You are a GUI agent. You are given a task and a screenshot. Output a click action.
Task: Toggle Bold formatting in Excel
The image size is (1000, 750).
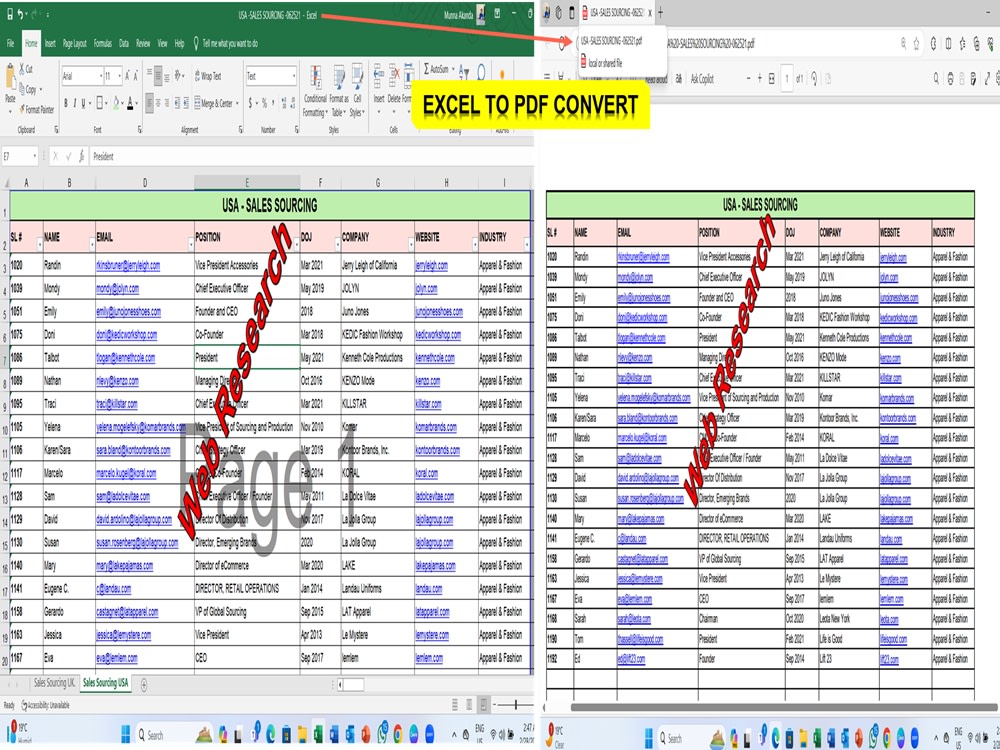(65, 103)
